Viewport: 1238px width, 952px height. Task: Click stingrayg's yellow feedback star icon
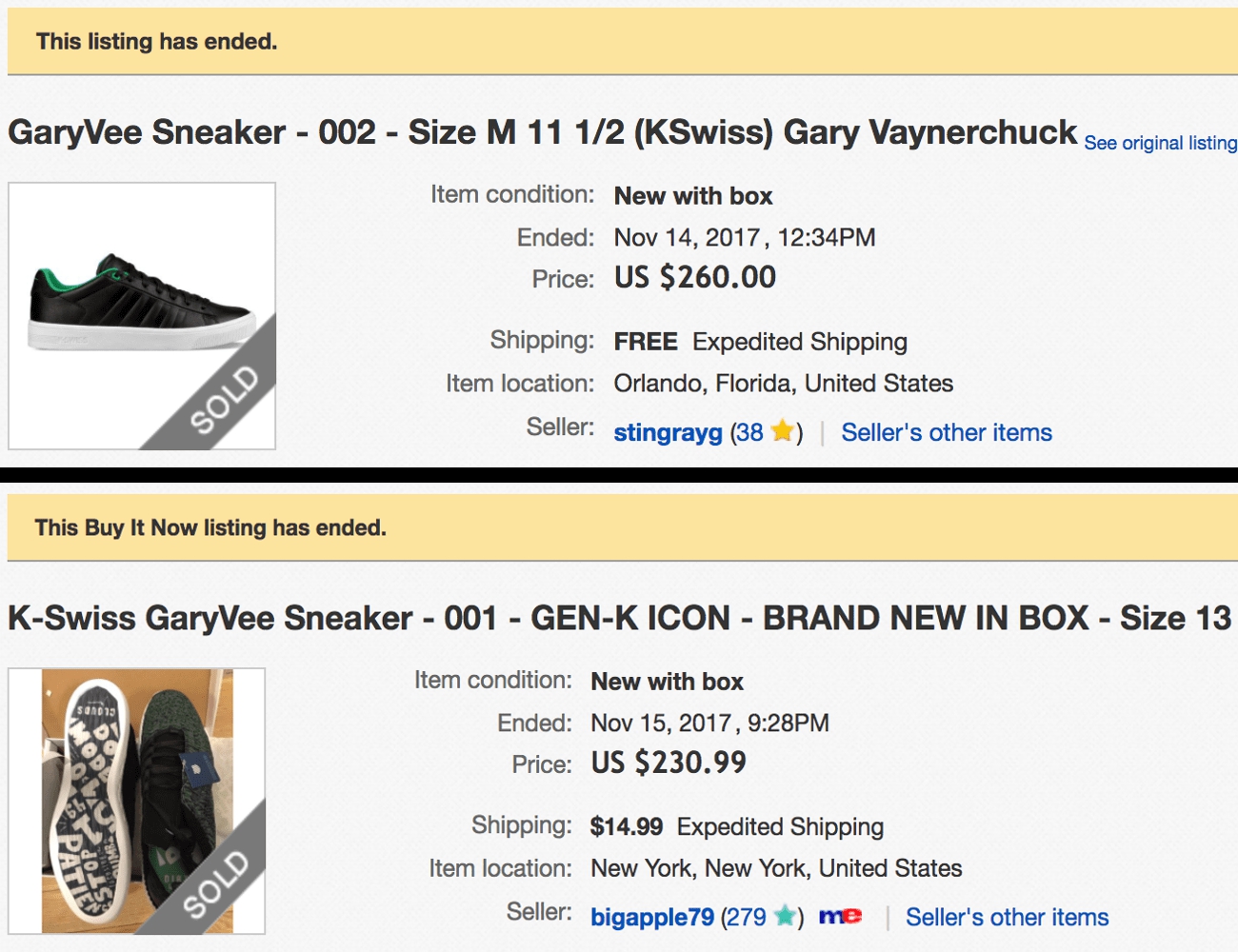coord(782,431)
